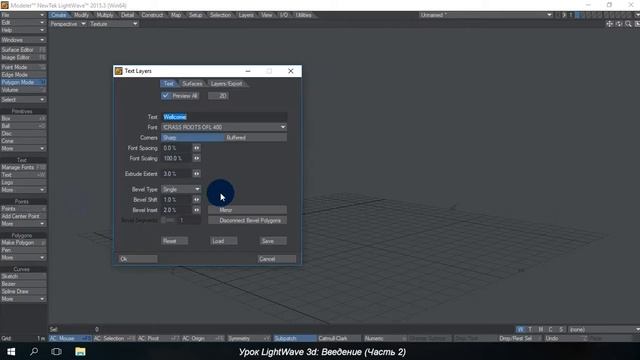Screen dimensions: 640x360
Task: Select the T texture map mode button
Action: coord(530,329)
